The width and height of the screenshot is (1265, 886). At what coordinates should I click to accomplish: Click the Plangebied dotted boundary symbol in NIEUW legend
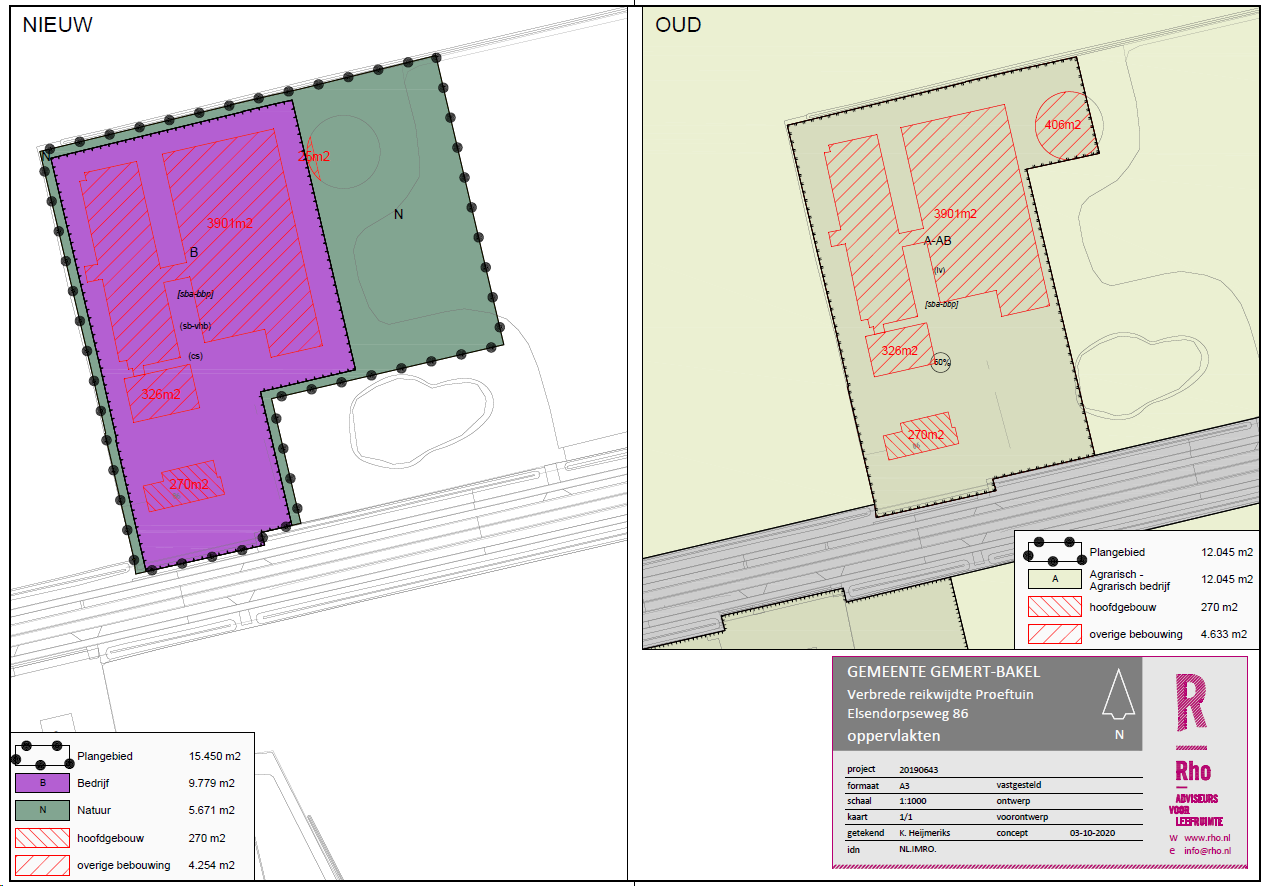tap(43, 756)
